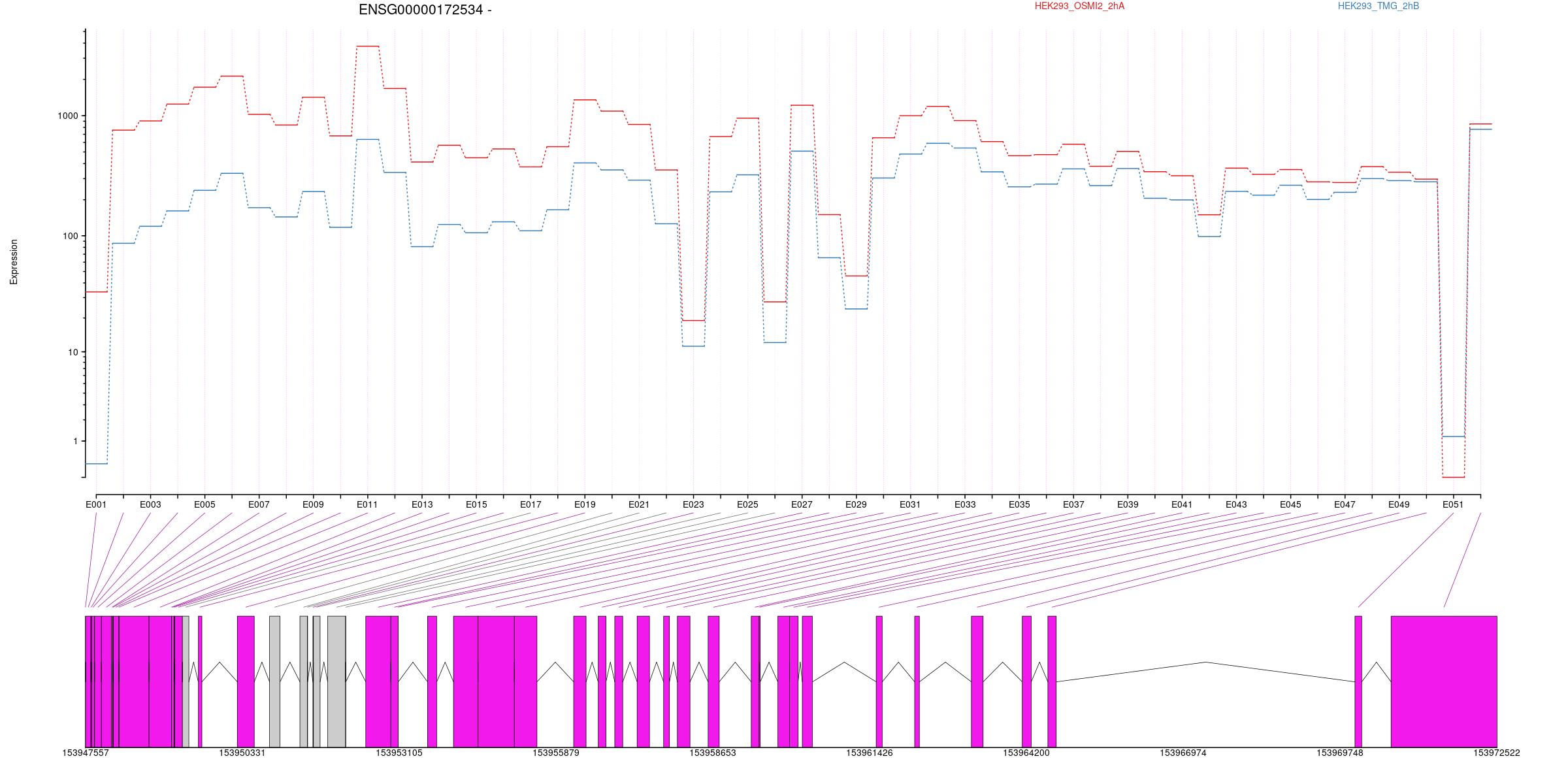The height and width of the screenshot is (784, 1568).
Task: Click exon label E005
Action: click(x=204, y=504)
